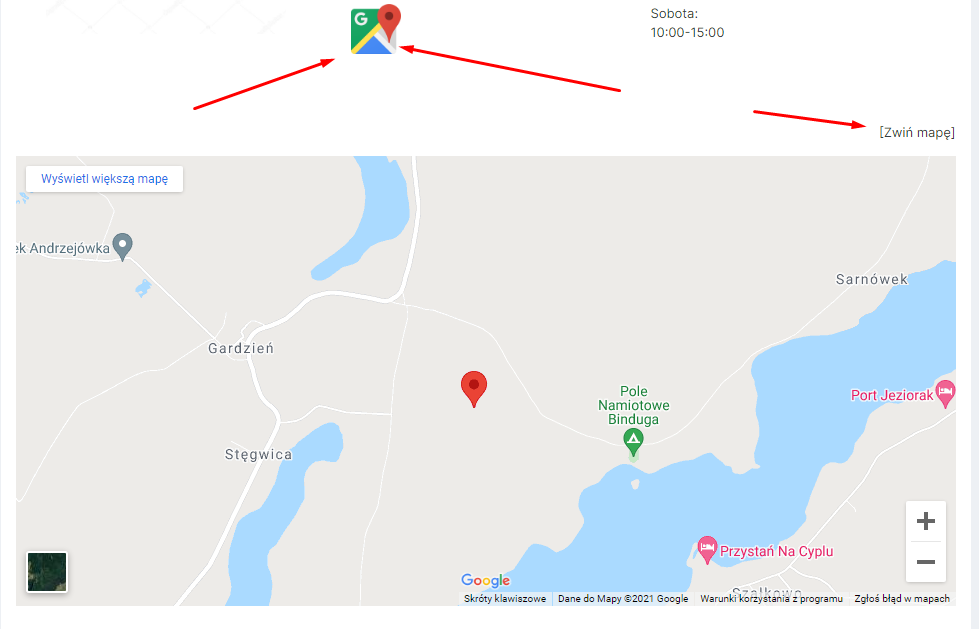Viewport: 979px width, 629px height.
Task: Switch to satellite view thumbnail
Action: tap(47, 572)
